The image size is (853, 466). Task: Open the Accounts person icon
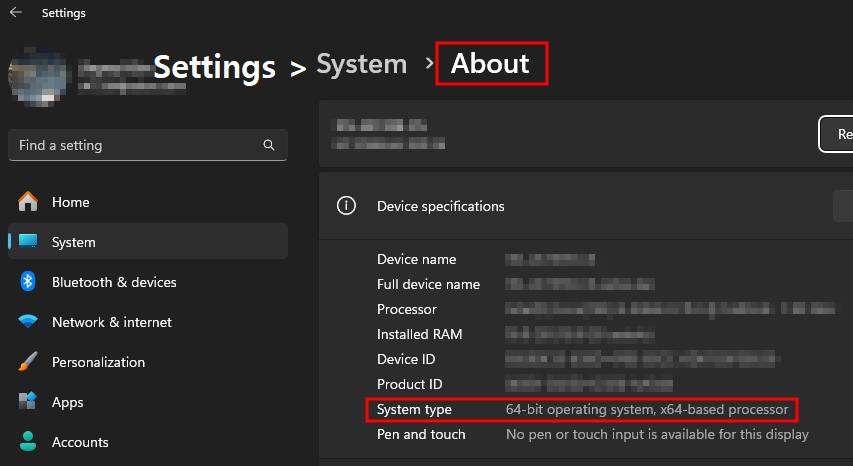[x=28, y=442]
